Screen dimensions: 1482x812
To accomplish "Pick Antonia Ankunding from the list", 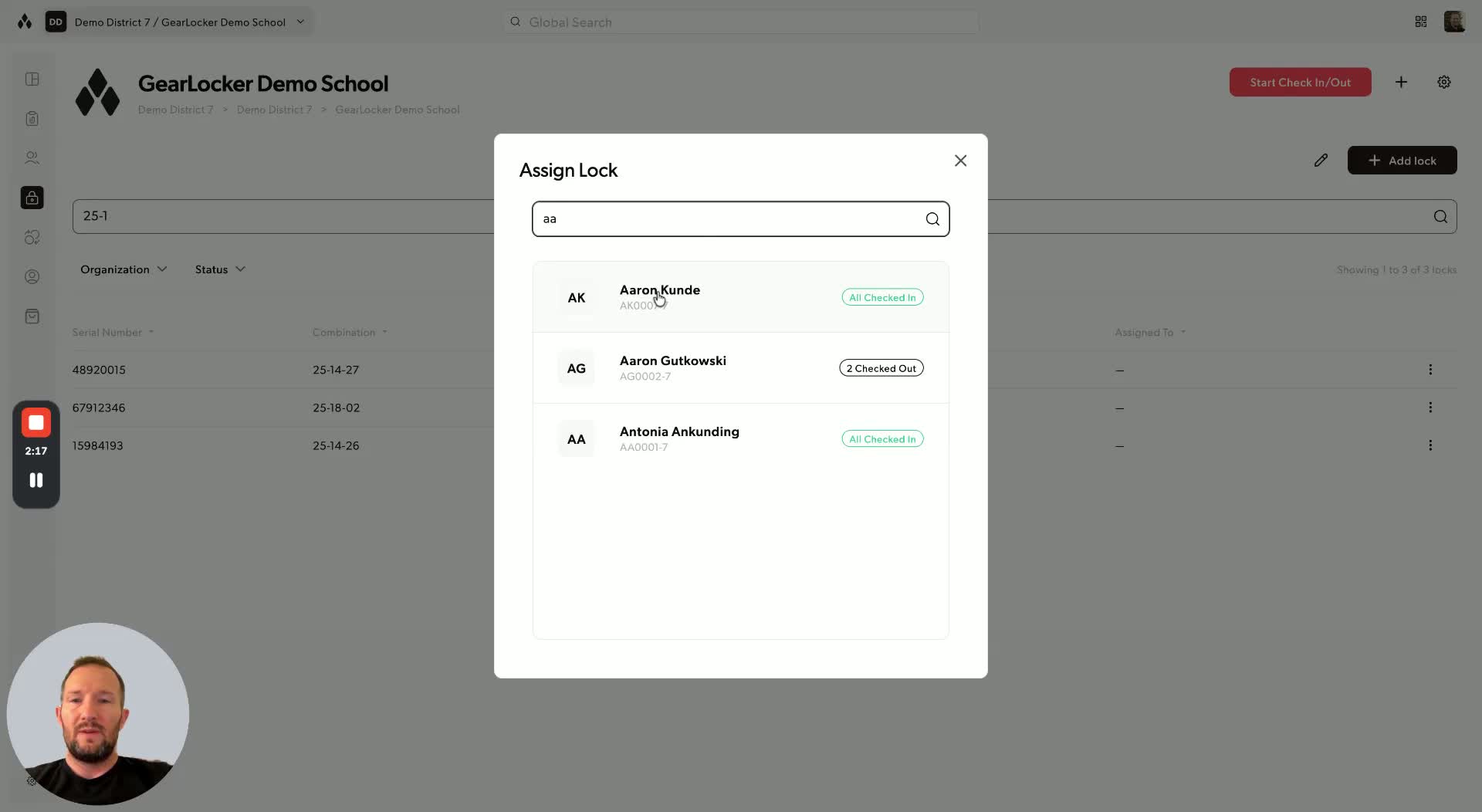I will click(x=740, y=439).
